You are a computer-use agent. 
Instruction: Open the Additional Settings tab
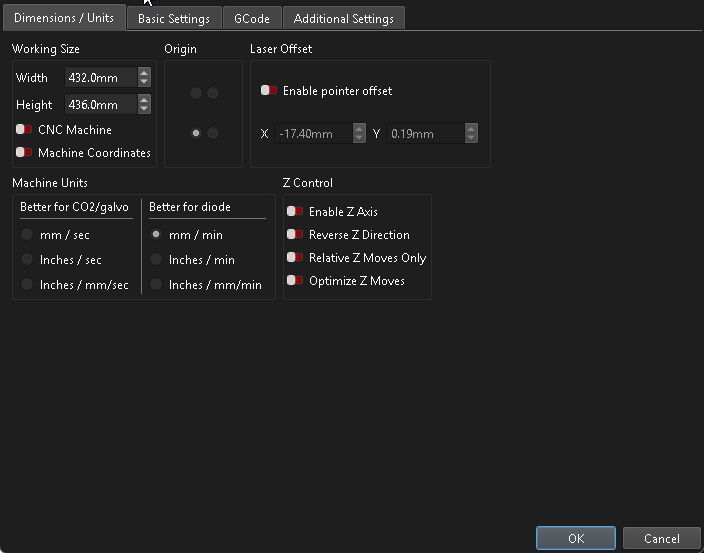tap(343, 19)
